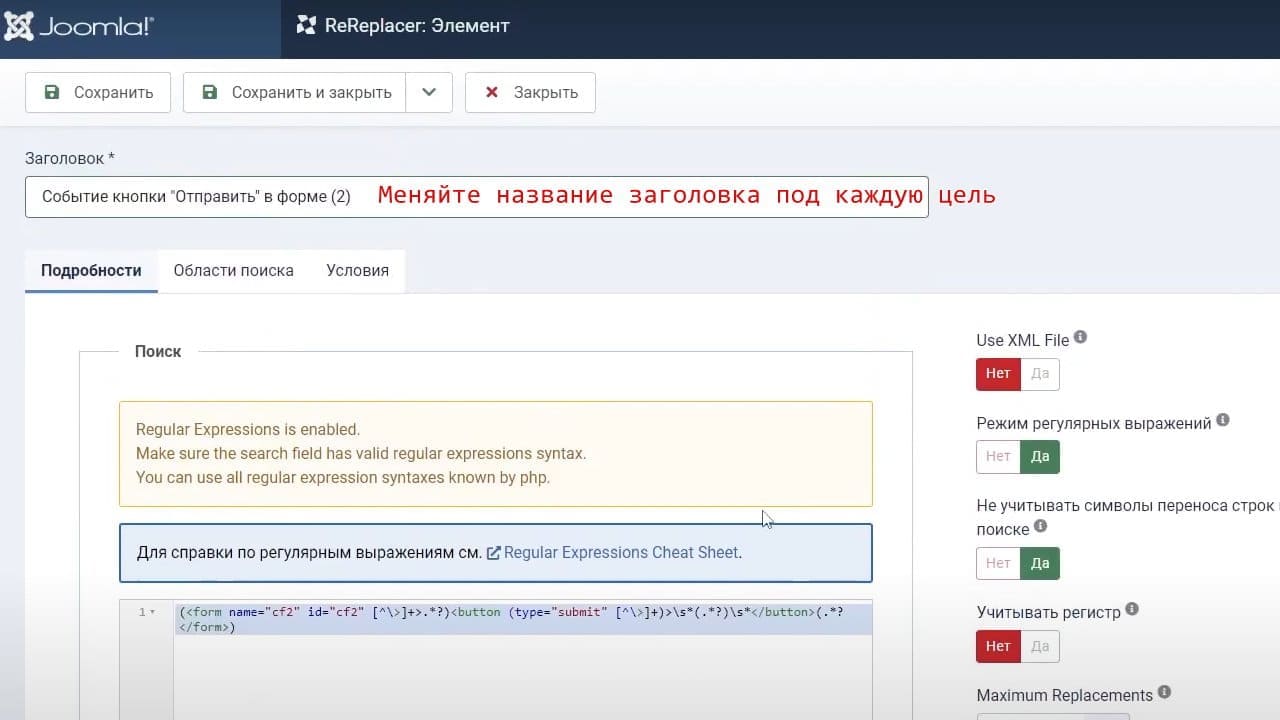The image size is (1280, 720).
Task: Save item with Сохранить button
Action: coord(98,92)
